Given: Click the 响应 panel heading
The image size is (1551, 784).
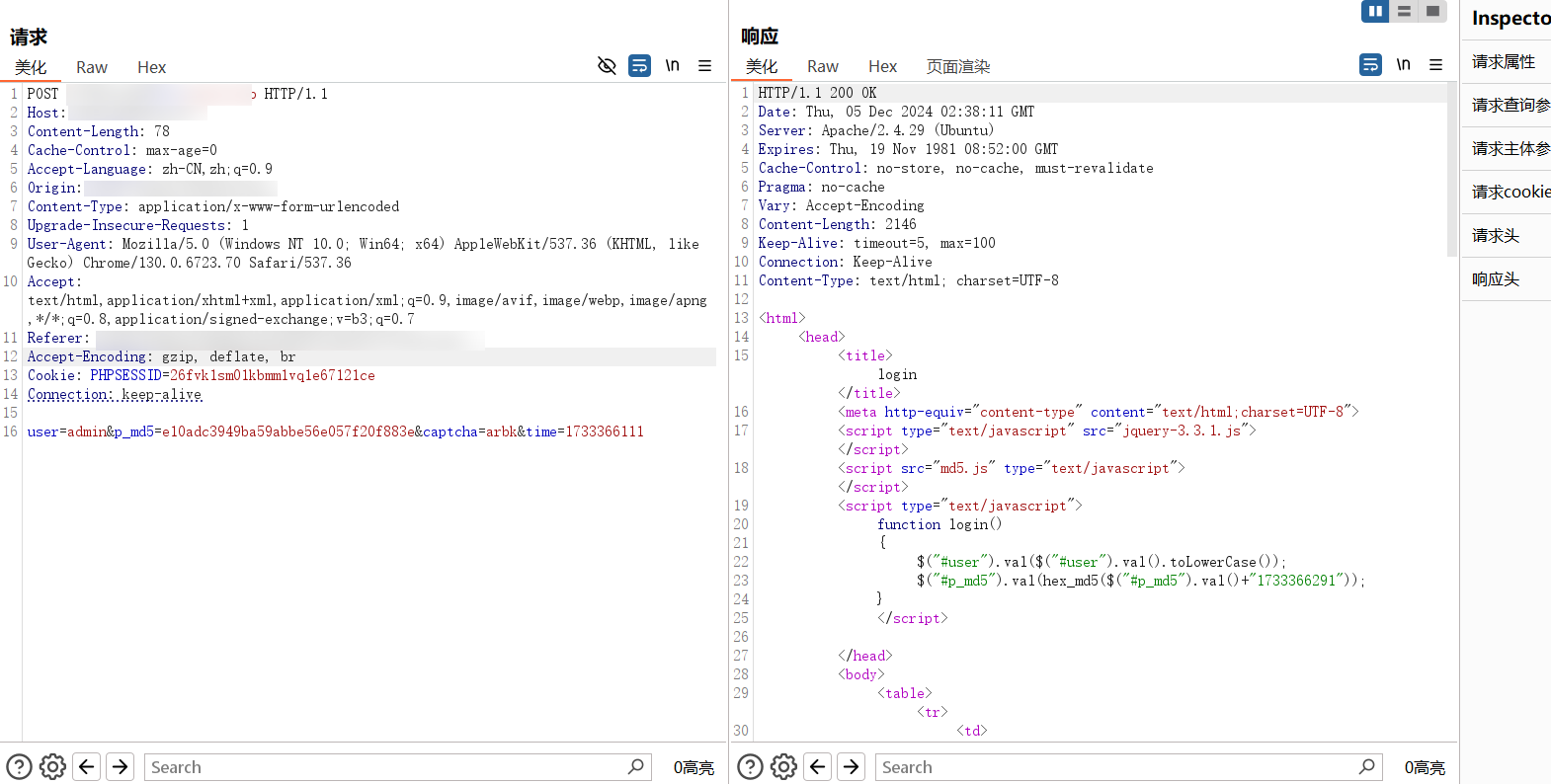Looking at the screenshot, I should [760, 36].
